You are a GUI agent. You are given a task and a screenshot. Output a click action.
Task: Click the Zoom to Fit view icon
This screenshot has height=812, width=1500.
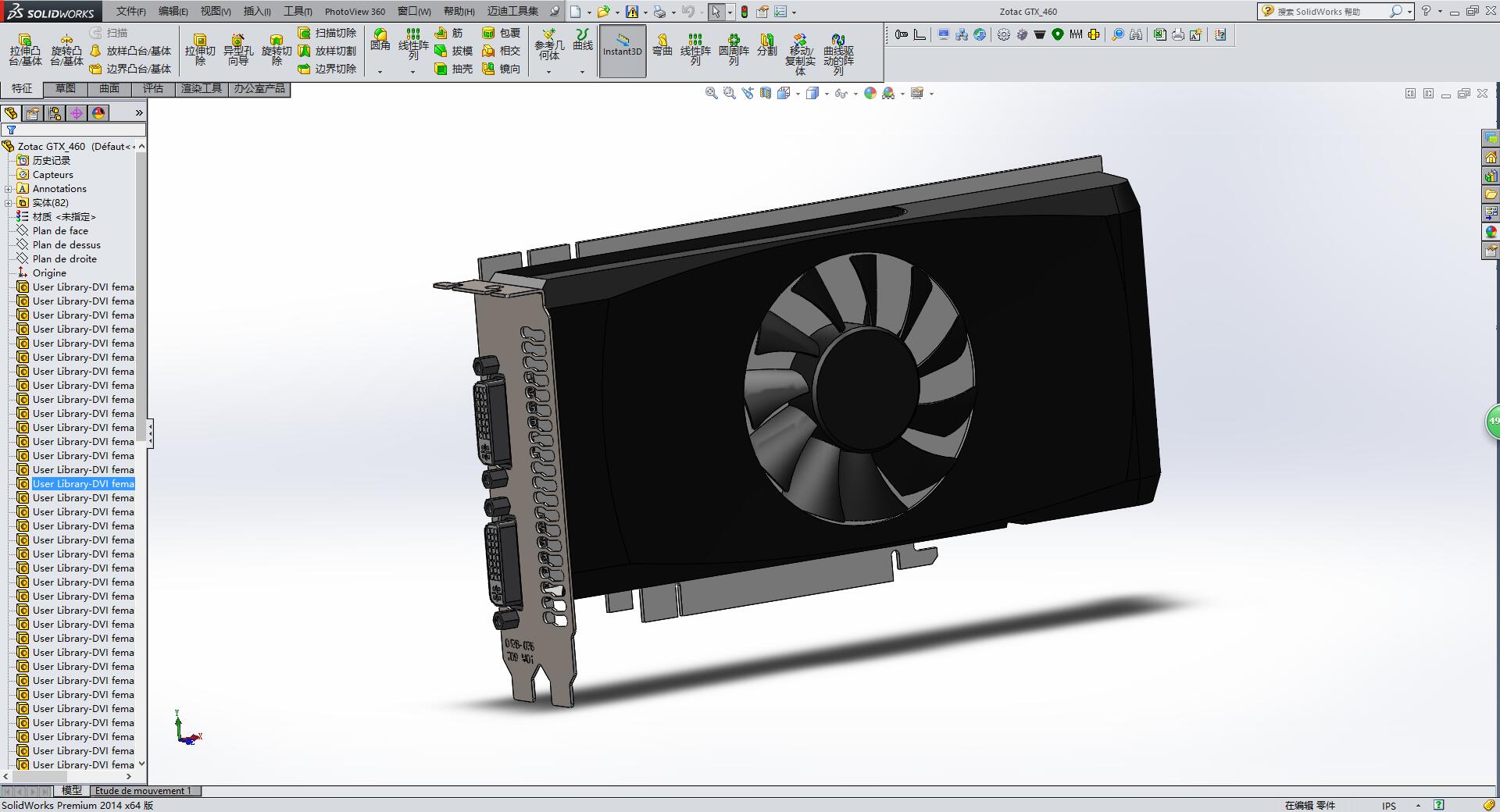[712, 93]
